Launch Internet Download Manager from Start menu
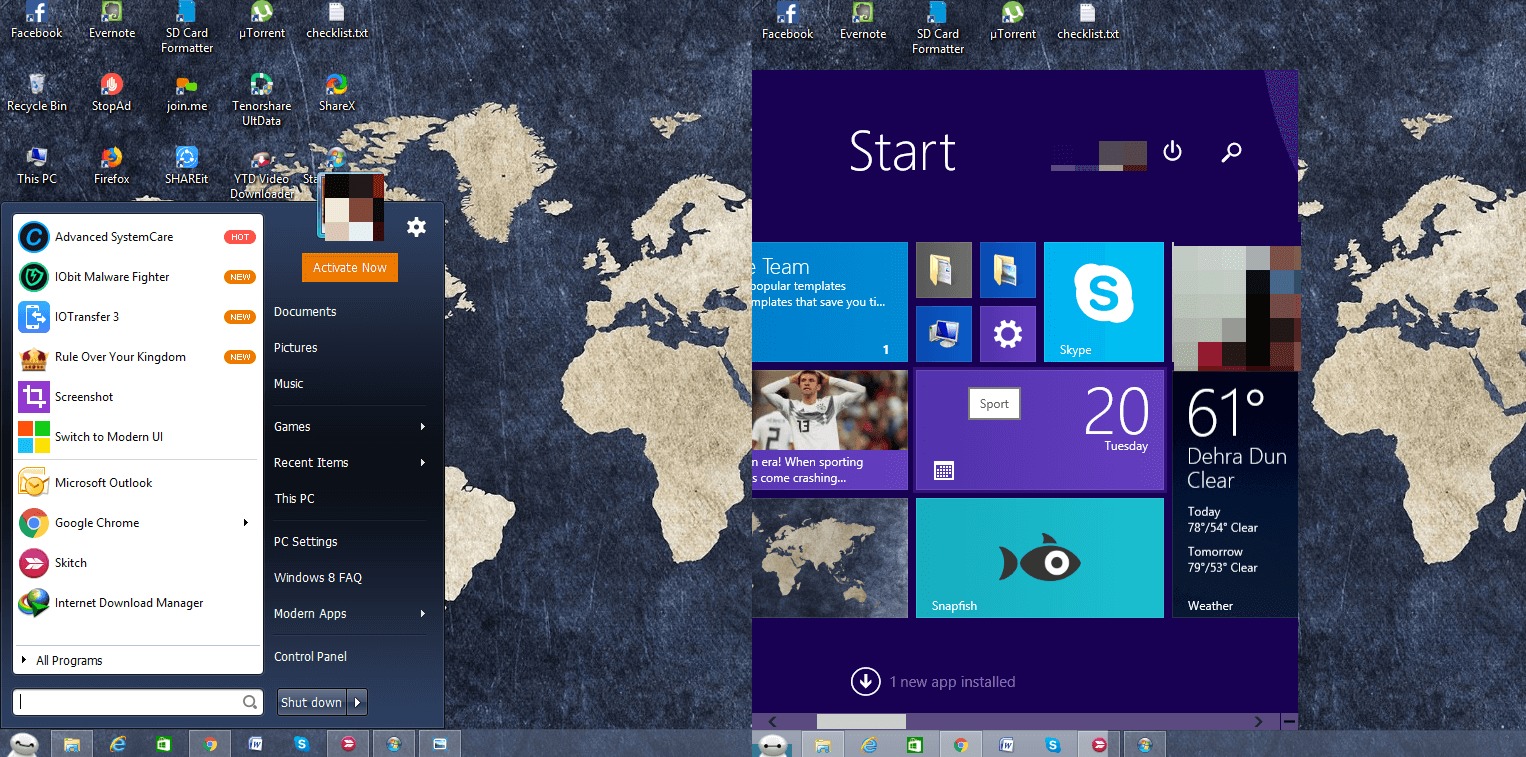The height and width of the screenshot is (757, 1526). coord(138,603)
